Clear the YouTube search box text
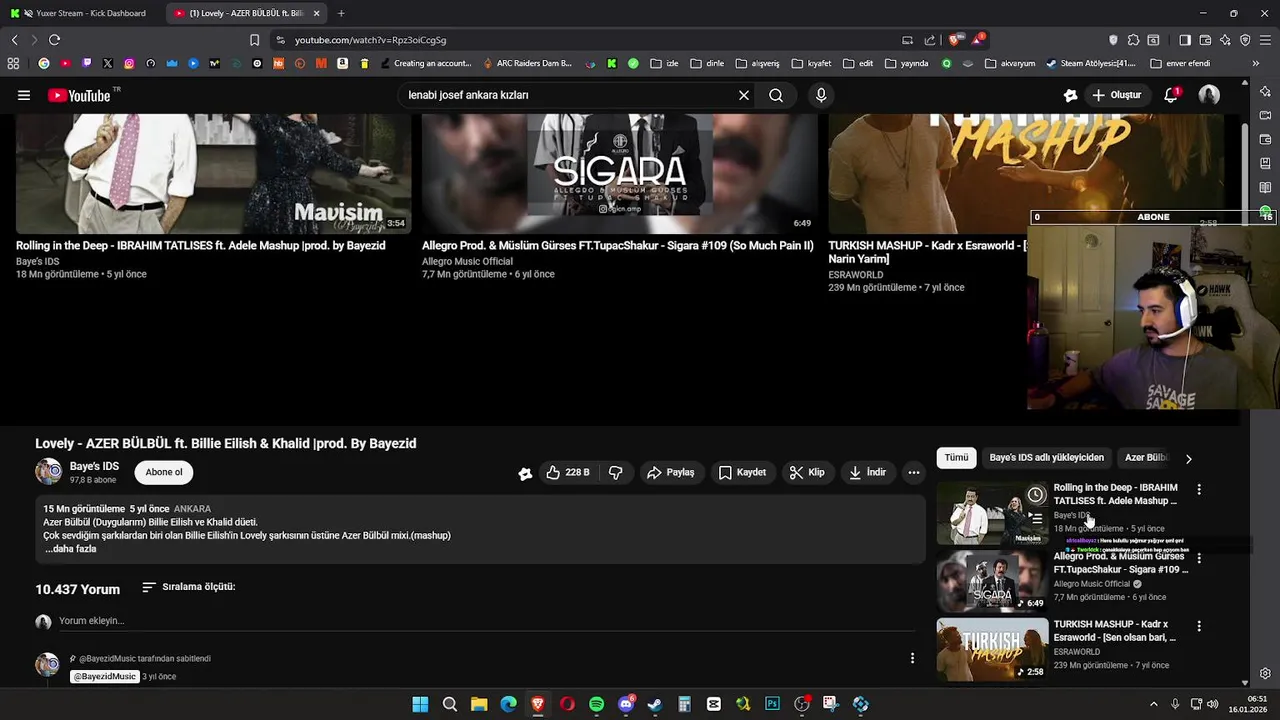The height and width of the screenshot is (720, 1280). (x=744, y=95)
